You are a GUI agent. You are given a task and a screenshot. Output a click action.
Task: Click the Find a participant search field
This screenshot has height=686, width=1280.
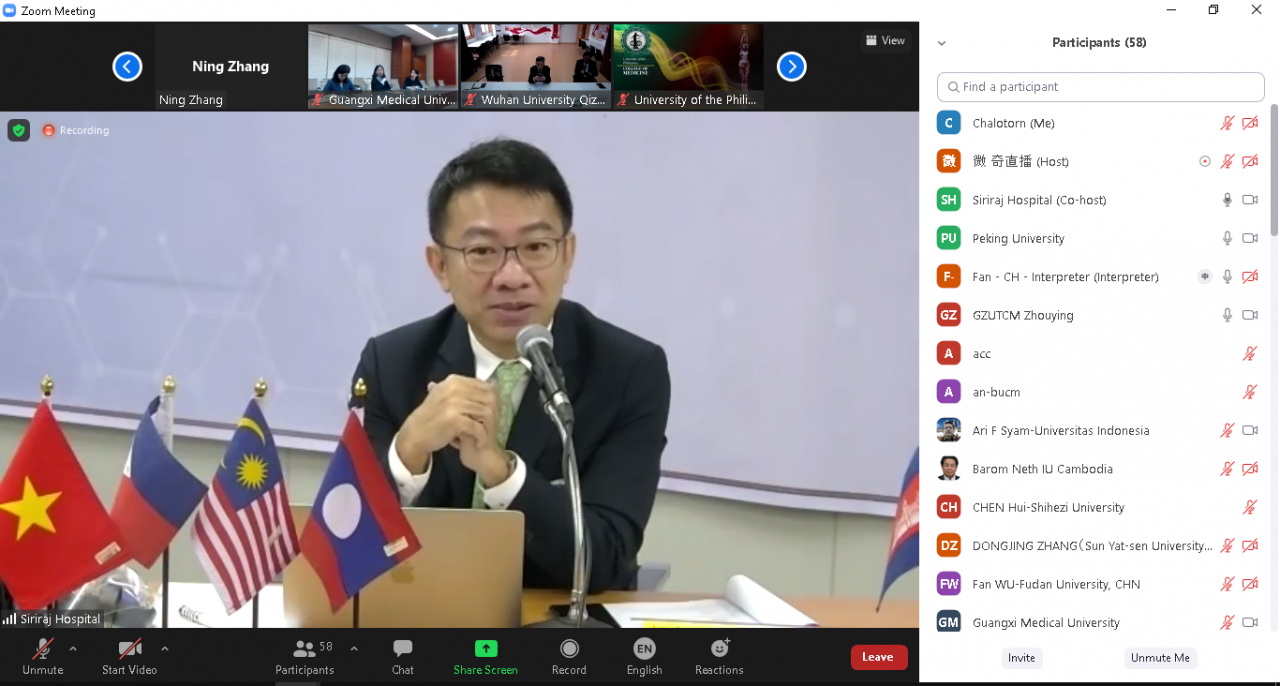click(x=1100, y=87)
